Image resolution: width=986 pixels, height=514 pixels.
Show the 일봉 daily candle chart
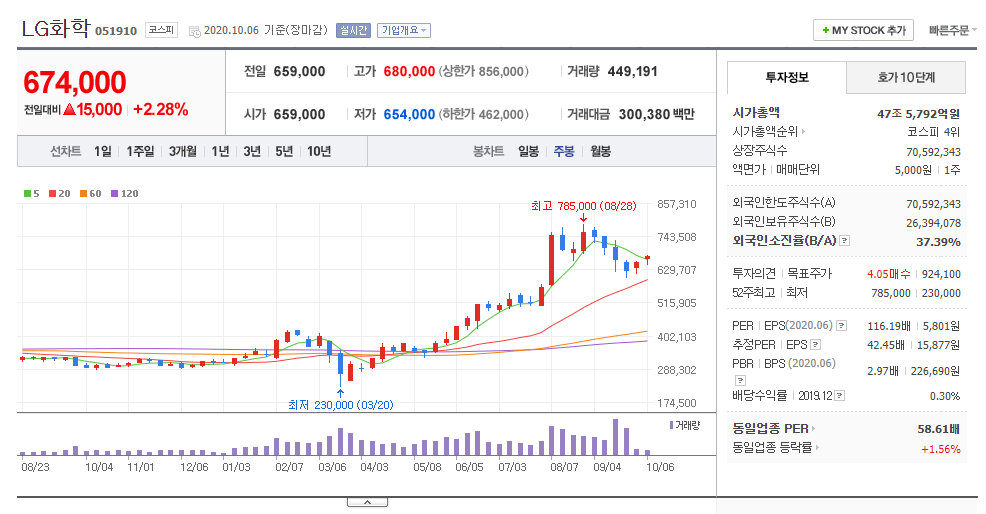528,152
